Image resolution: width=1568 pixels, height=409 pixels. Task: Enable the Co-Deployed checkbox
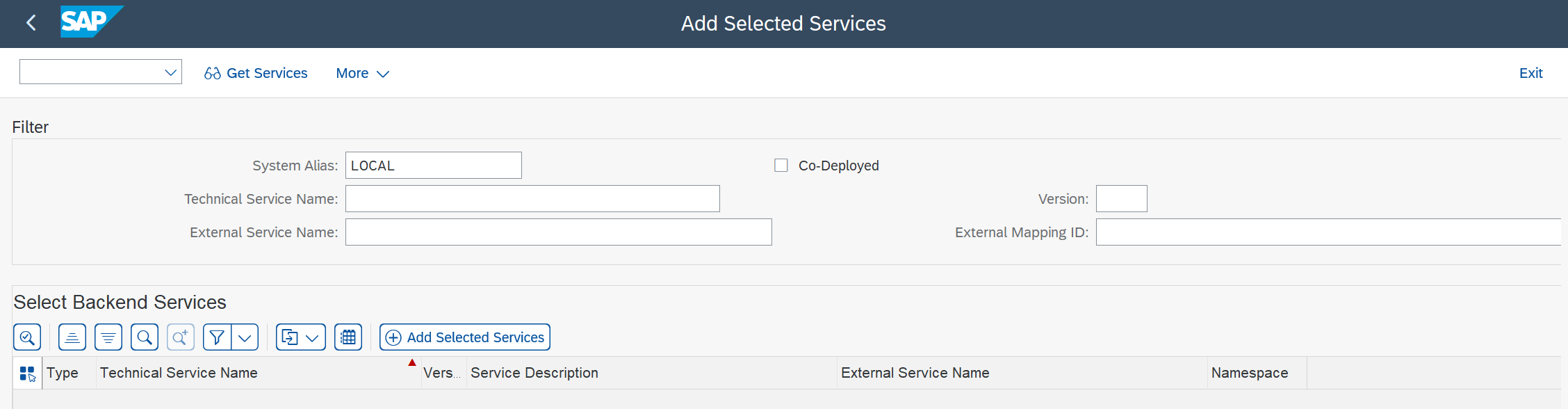tap(781, 166)
